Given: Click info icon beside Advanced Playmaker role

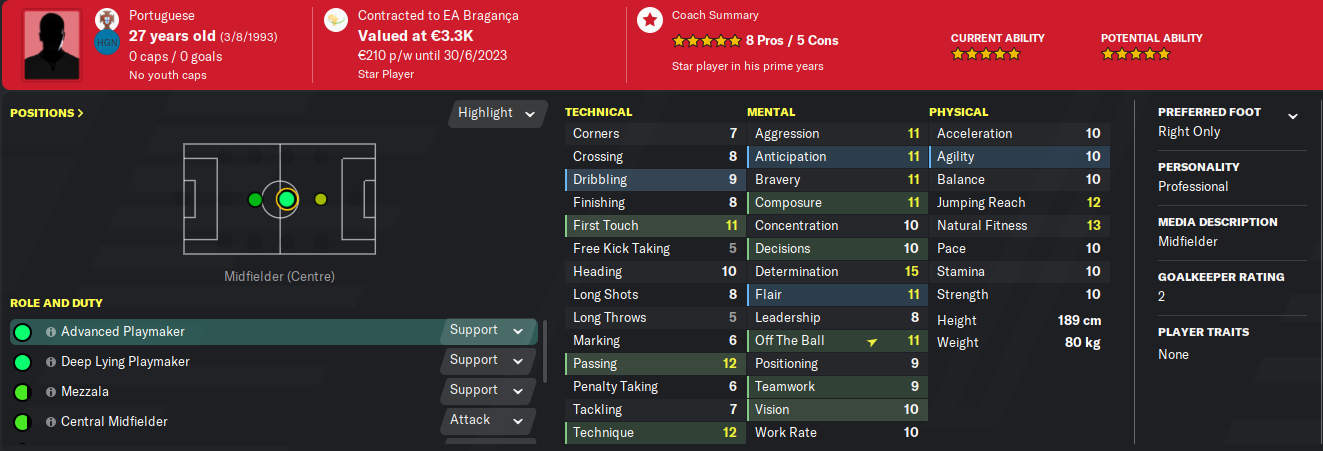Looking at the screenshot, I should 51,332.
